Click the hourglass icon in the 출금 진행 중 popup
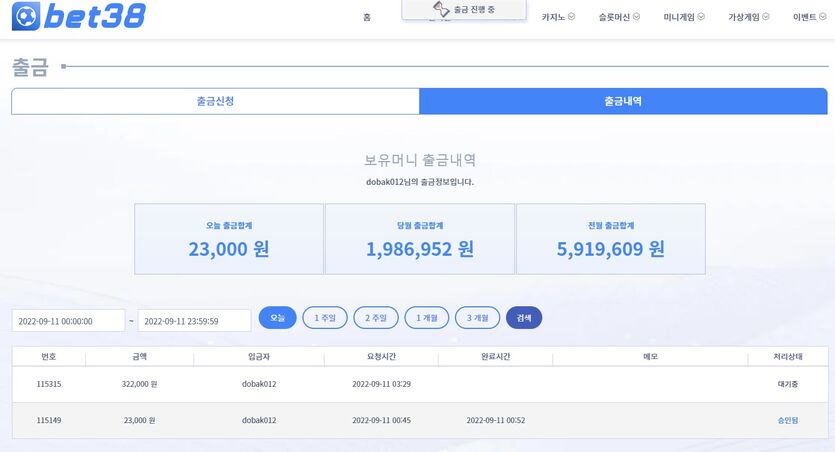Image resolution: width=835 pixels, height=452 pixels. click(441, 9)
